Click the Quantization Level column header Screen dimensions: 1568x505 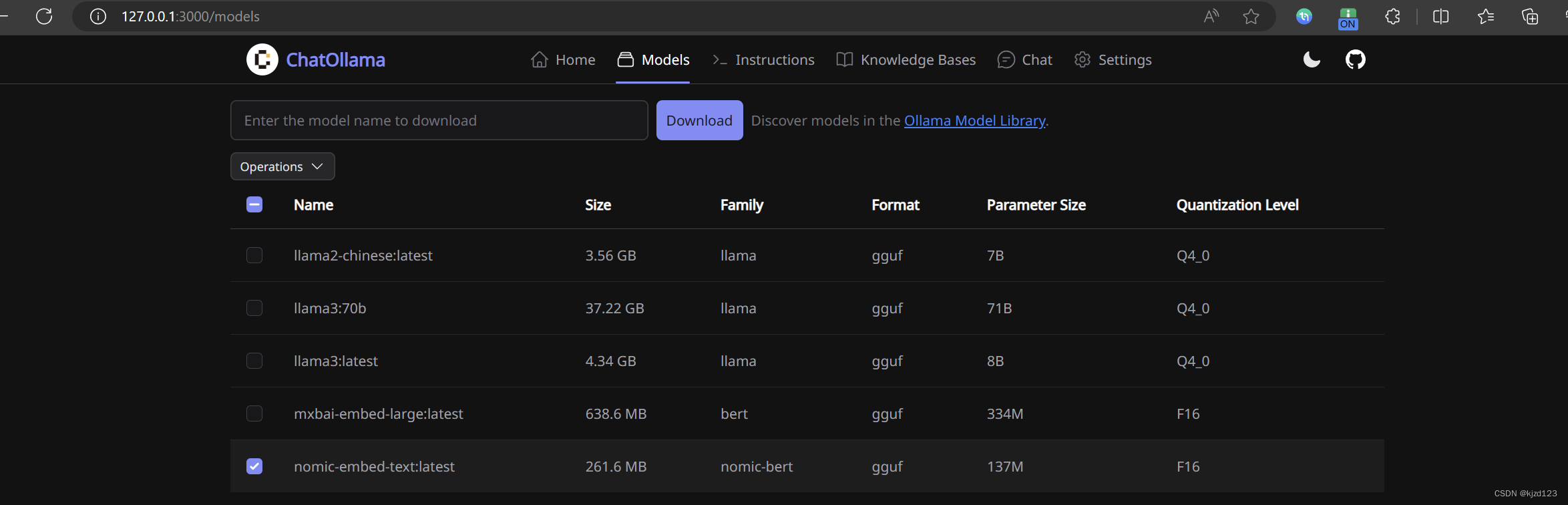click(x=1237, y=205)
